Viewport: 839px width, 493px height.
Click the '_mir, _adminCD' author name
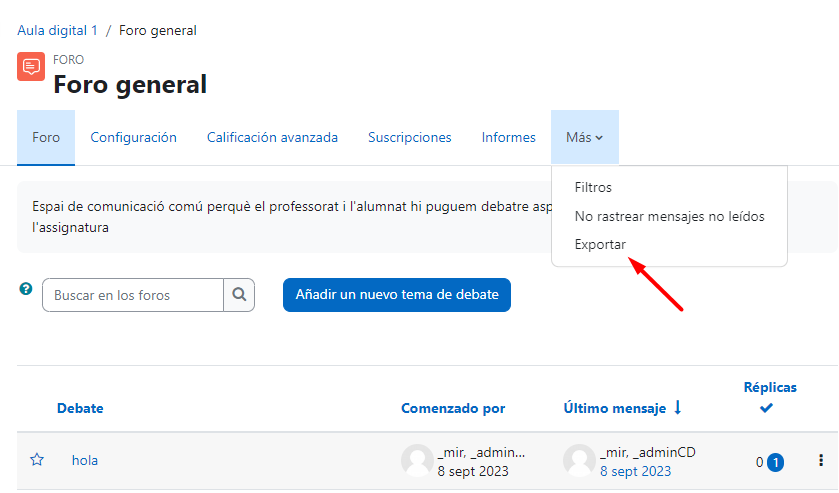pyautogui.click(x=647, y=452)
